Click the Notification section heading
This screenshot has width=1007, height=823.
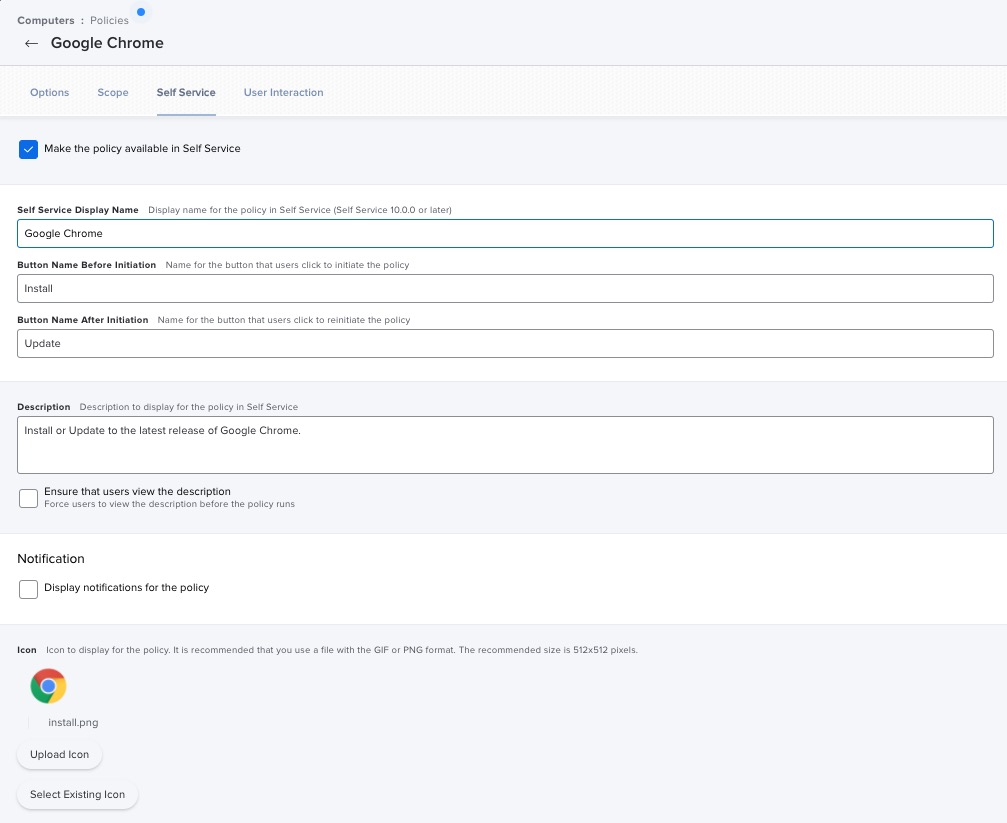(51, 558)
